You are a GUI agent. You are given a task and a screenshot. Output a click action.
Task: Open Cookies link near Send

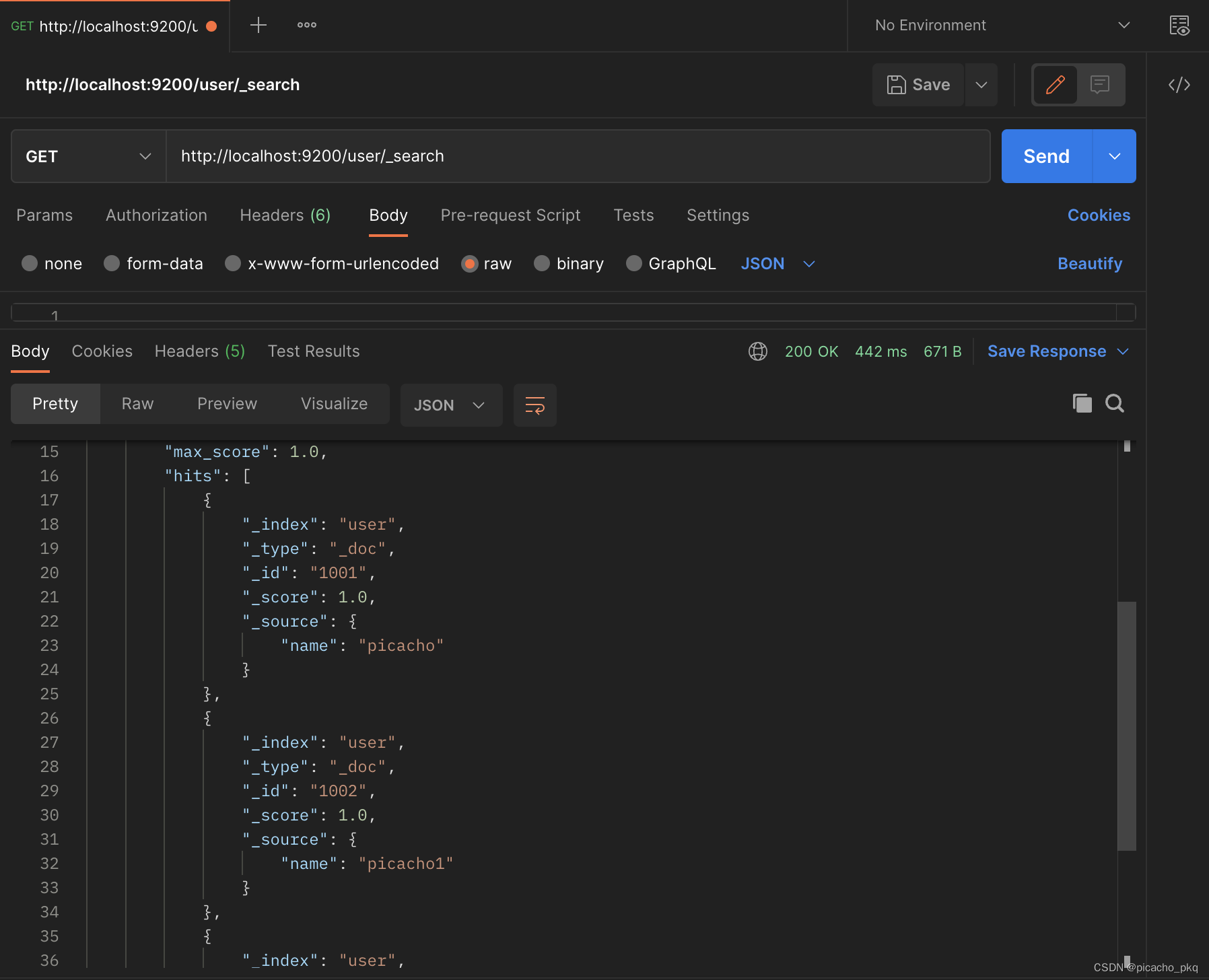(x=1099, y=215)
